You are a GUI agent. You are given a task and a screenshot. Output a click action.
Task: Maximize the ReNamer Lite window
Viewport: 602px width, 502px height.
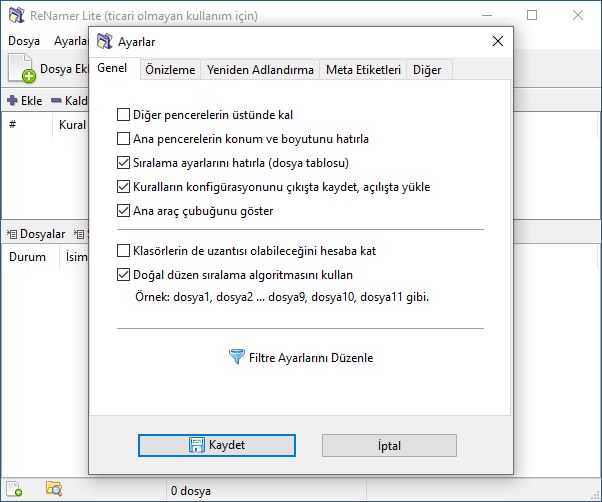[x=532, y=15]
